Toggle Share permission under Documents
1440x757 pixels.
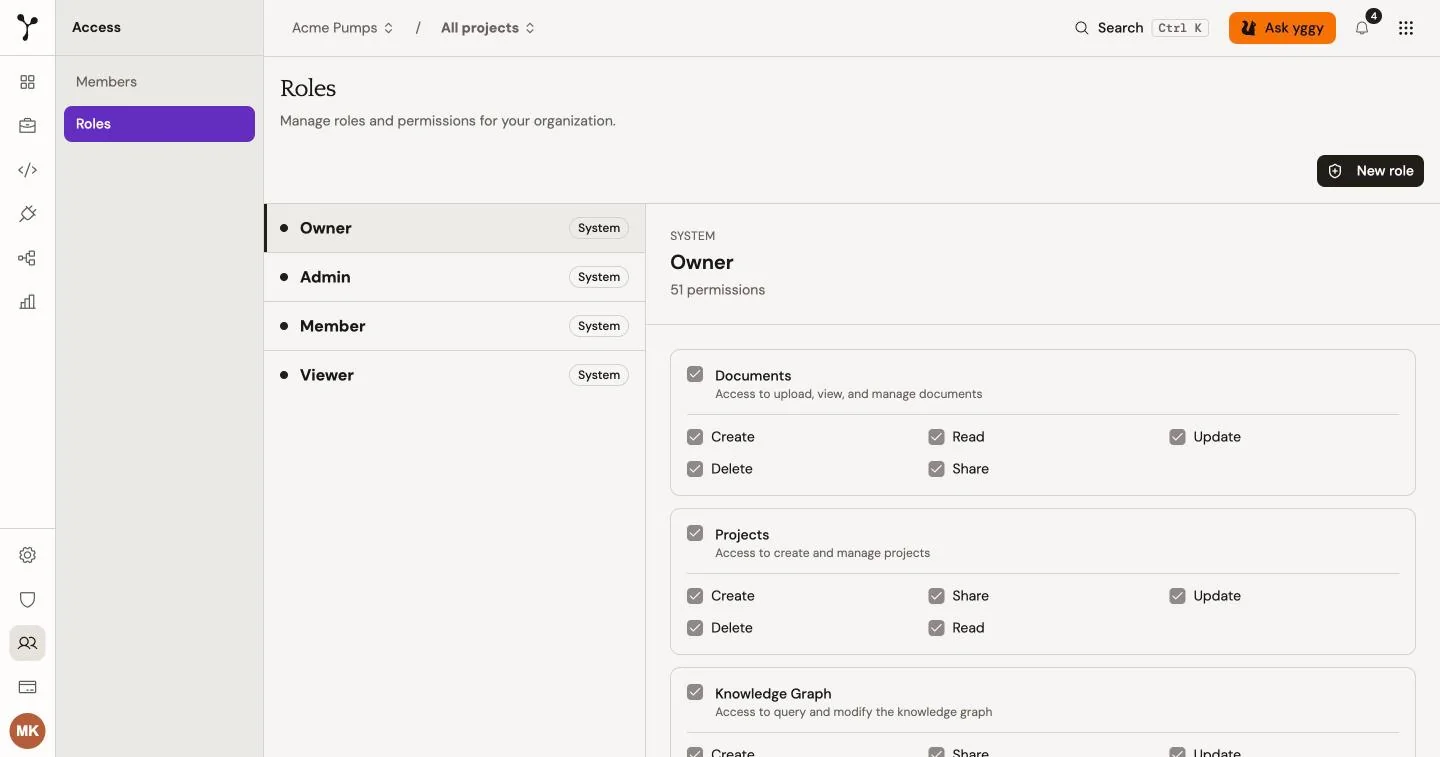tap(936, 469)
